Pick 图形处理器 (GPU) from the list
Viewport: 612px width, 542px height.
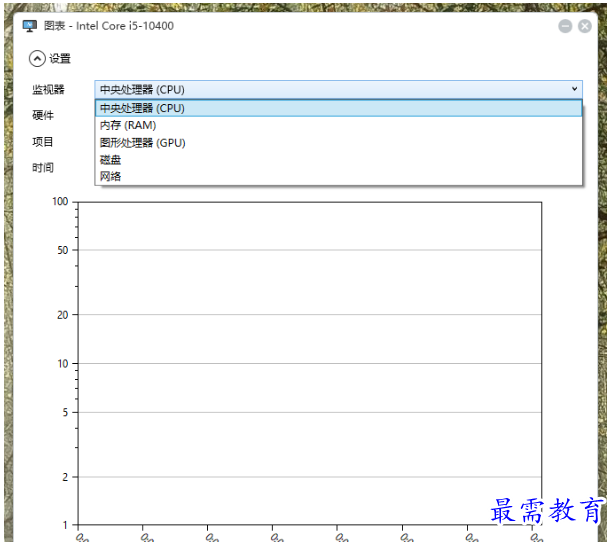click(x=142, y=142)
